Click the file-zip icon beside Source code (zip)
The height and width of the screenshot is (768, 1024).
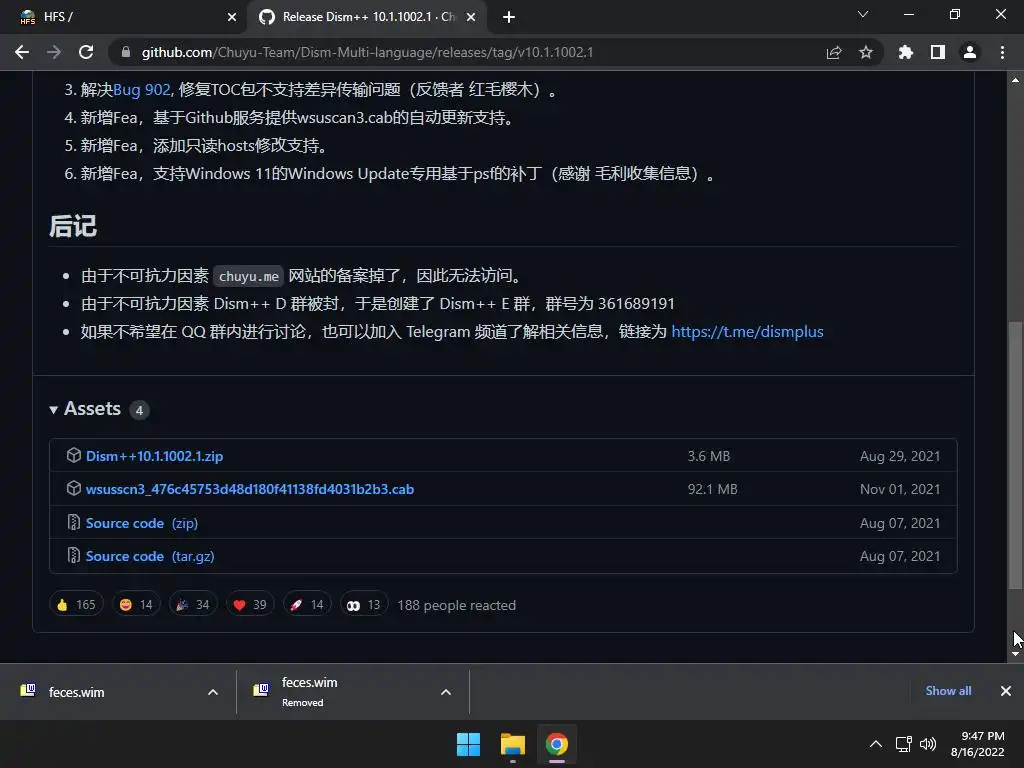point(74,522)
